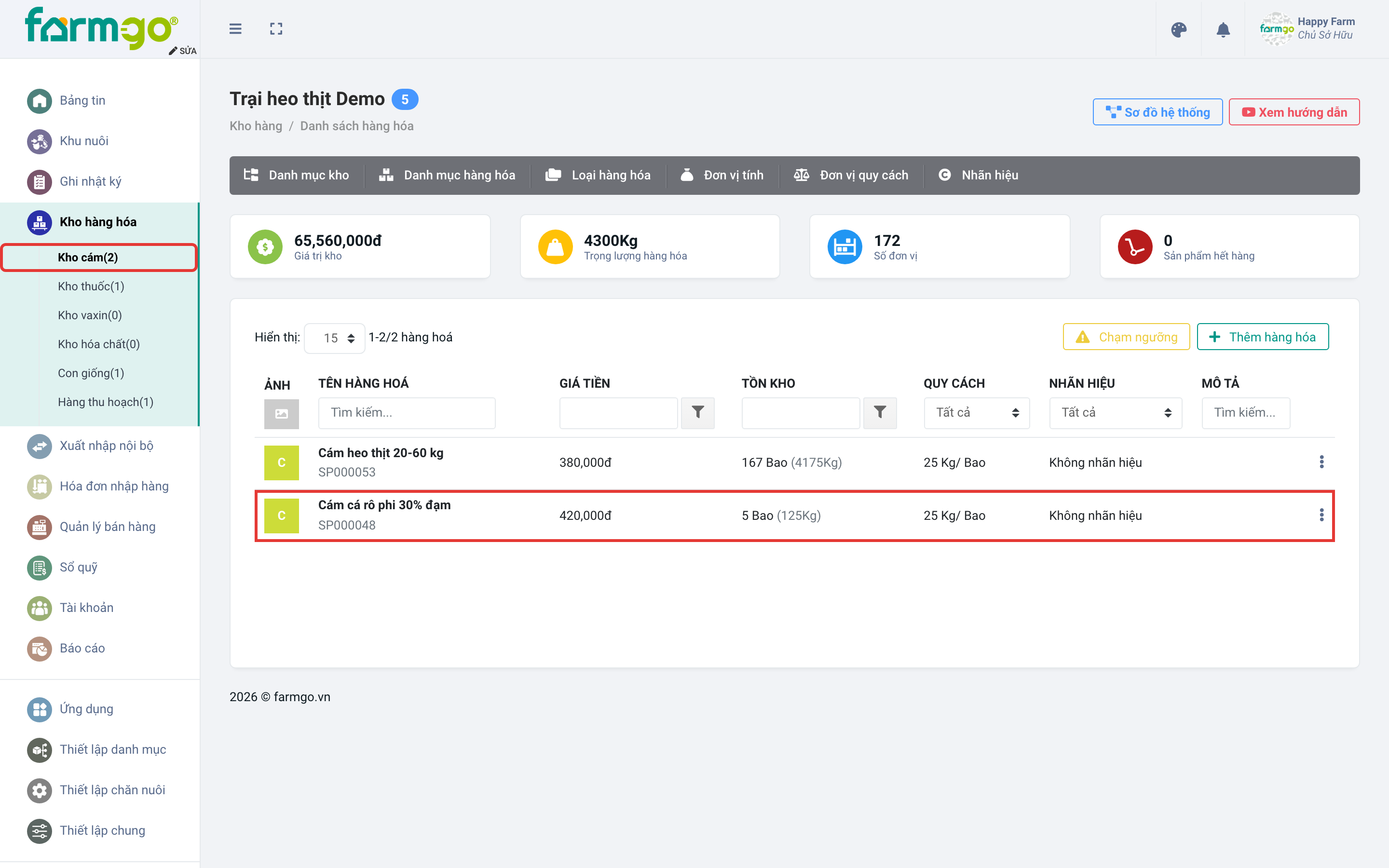Click the Cám heo thịt product thumbnail
This screenshot has height=868, width=1389.
281,463
